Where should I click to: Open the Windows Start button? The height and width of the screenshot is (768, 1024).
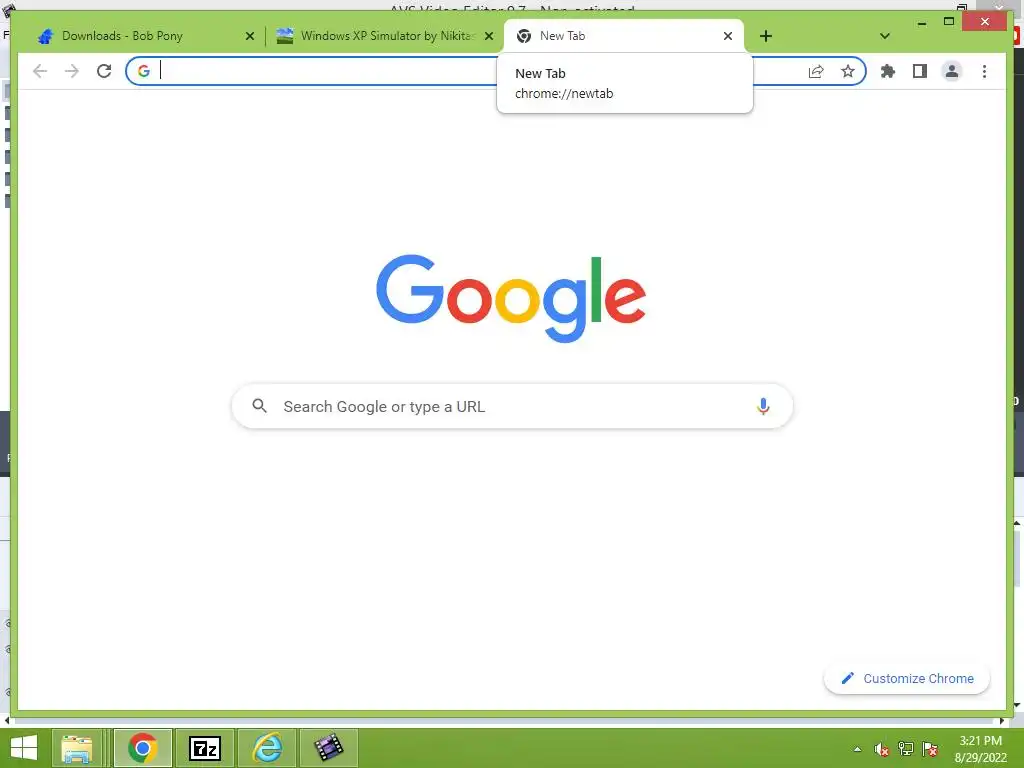pos(24,748)
